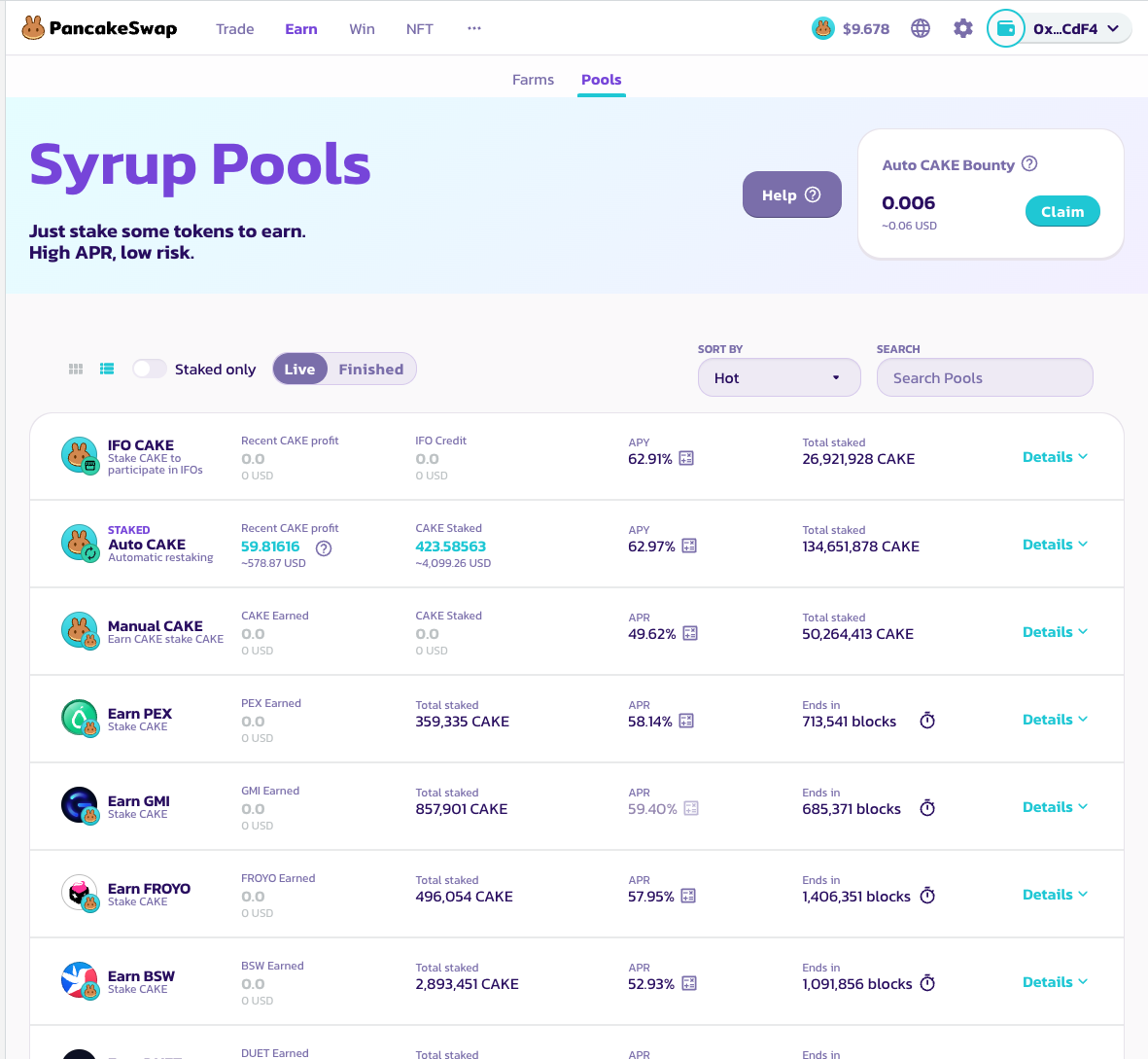The image size is (1148, 1059).
Task: Click the timer icon for Earn BSW
Action: tap(927, 983)
